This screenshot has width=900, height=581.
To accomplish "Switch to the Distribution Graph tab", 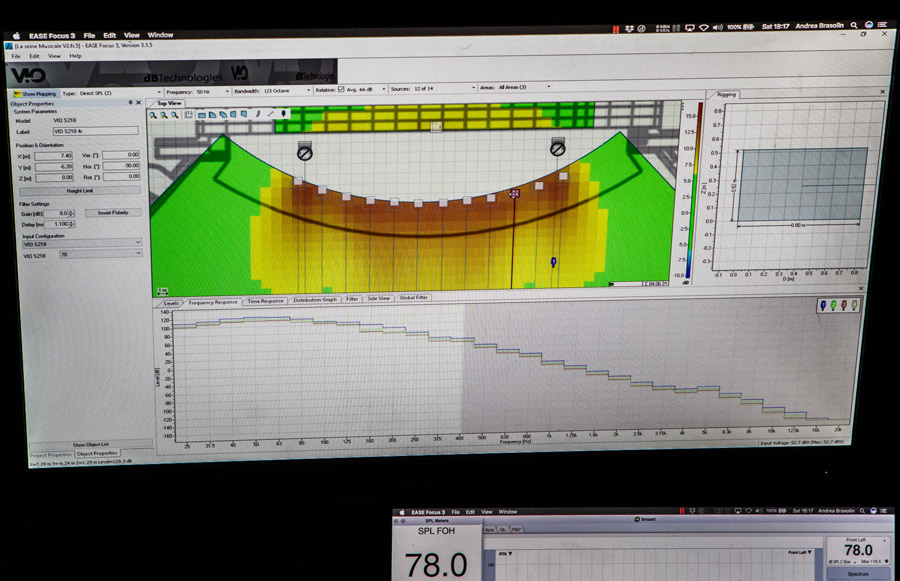I will (315, 300).
